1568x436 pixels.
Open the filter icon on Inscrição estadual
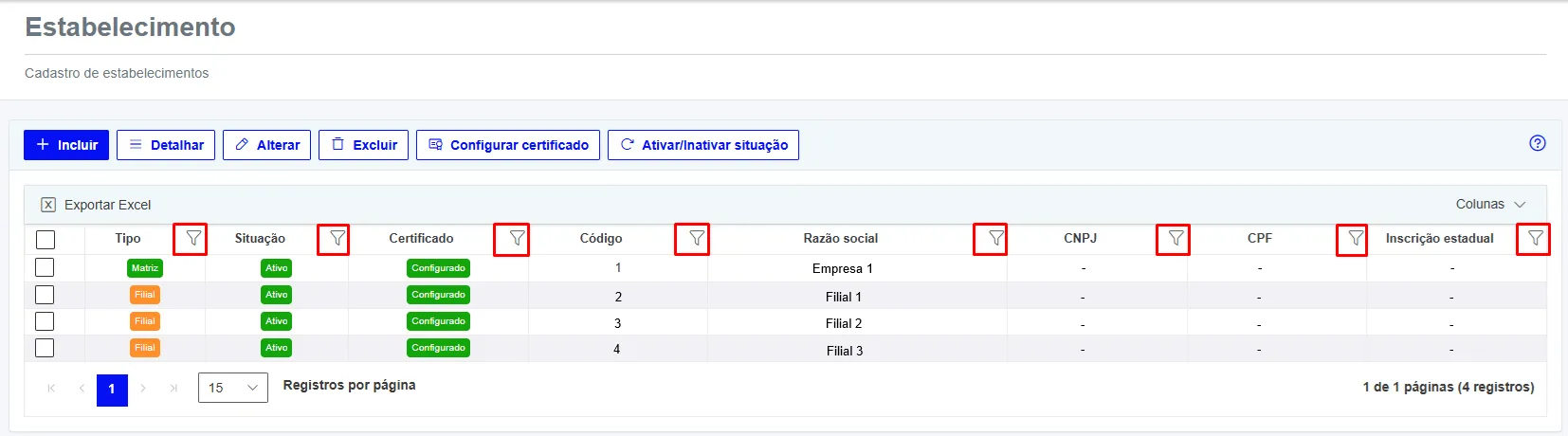coord(1535,238)
